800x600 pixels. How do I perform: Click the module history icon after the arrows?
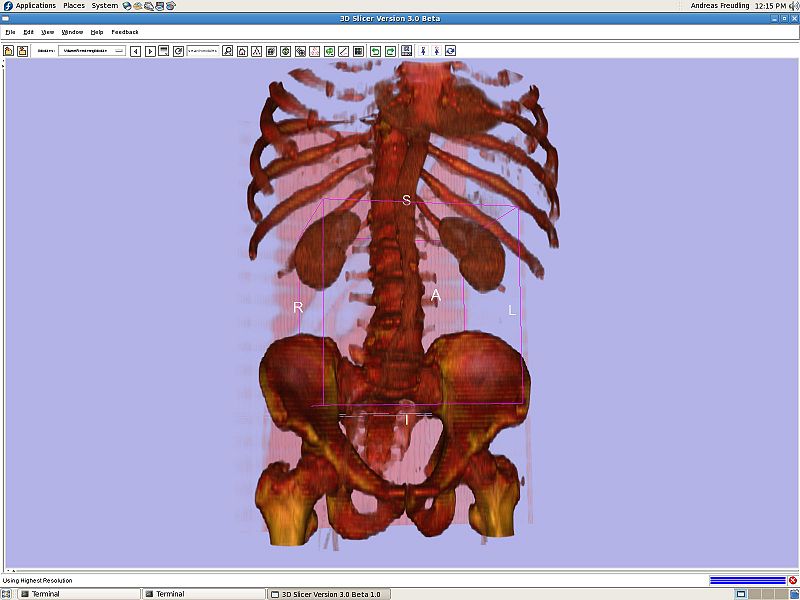[x=164, y=51]
